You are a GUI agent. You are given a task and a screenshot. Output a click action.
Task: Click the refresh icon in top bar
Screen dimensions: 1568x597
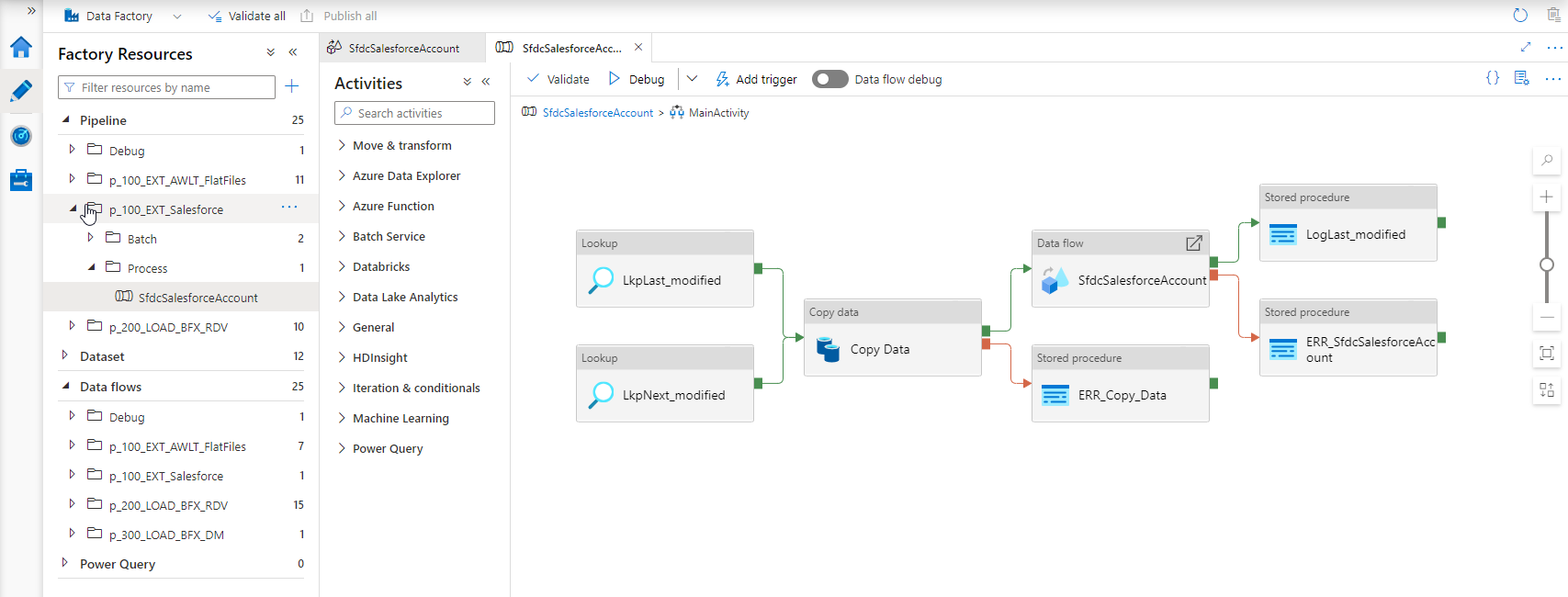pyautogui.click(x=1520, y=16)
